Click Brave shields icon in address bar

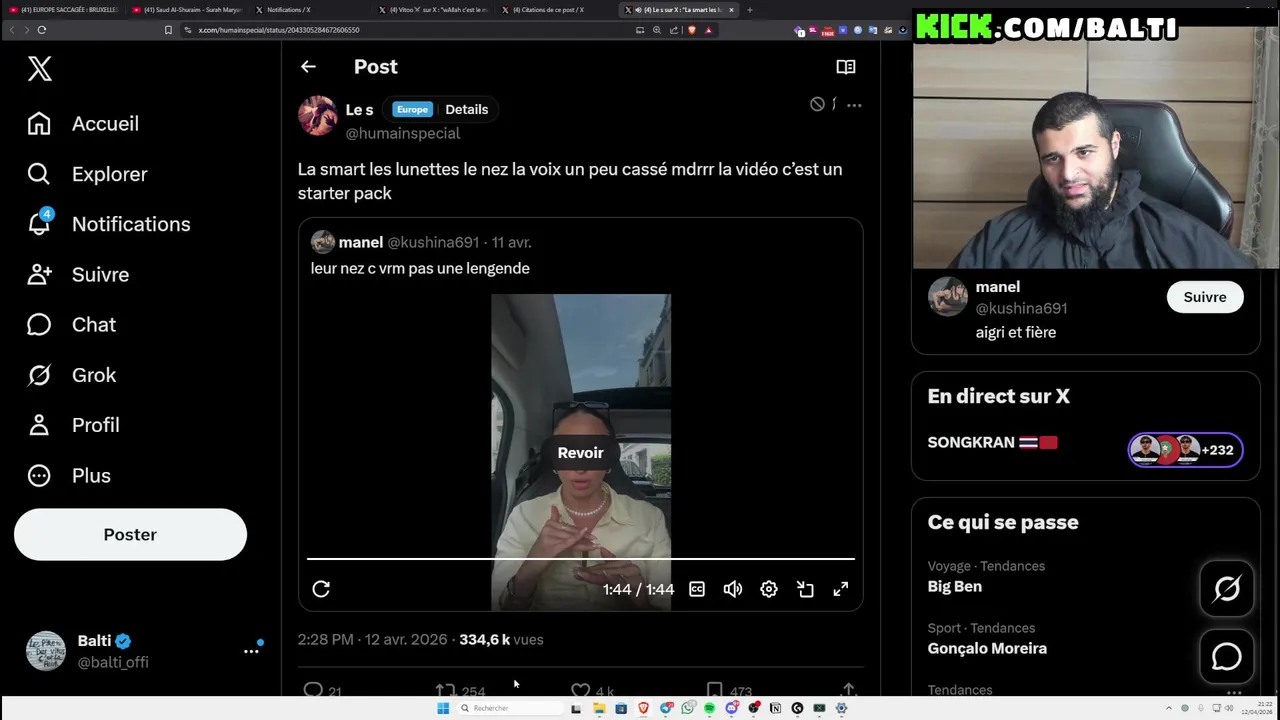pyautogui.click(x=691, y=30)
